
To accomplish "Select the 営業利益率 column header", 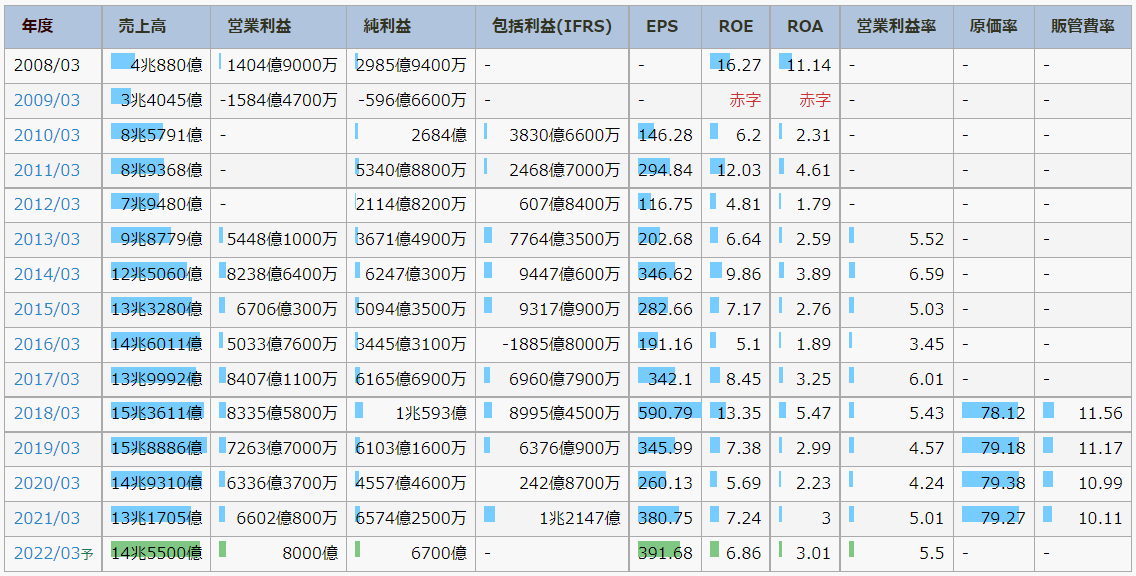I will tap(897, 27).
